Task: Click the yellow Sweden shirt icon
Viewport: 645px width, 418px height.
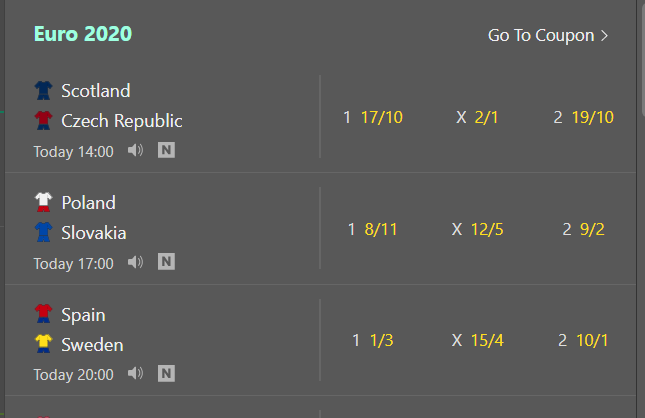Action: [x=43, y=344]
